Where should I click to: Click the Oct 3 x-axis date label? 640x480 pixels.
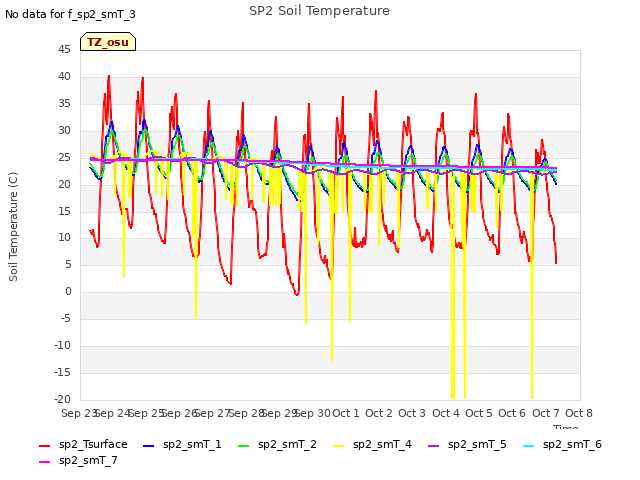pos(412,413)
